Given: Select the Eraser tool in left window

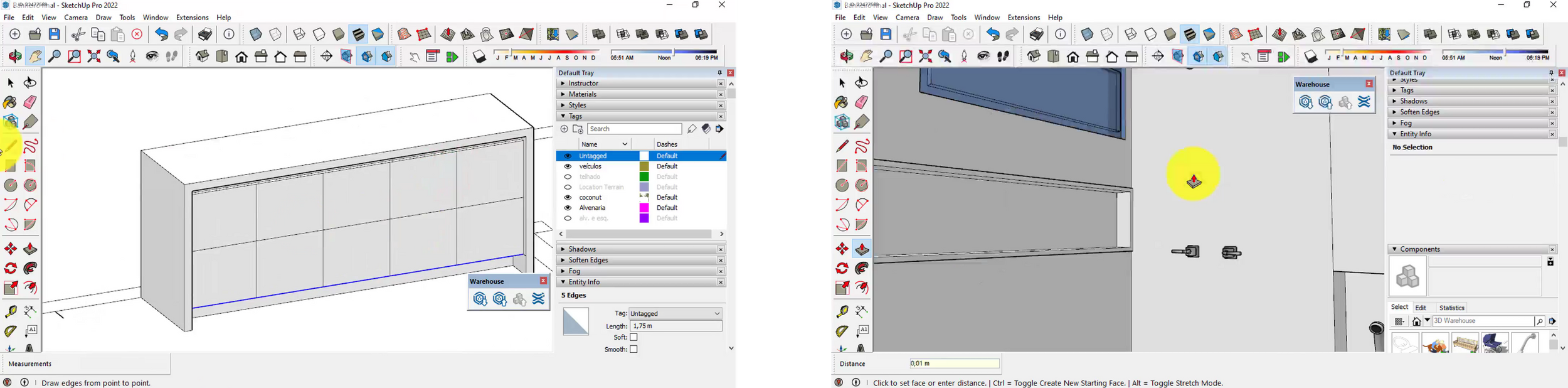Looking at the screenshot, I should coord(31,102).
